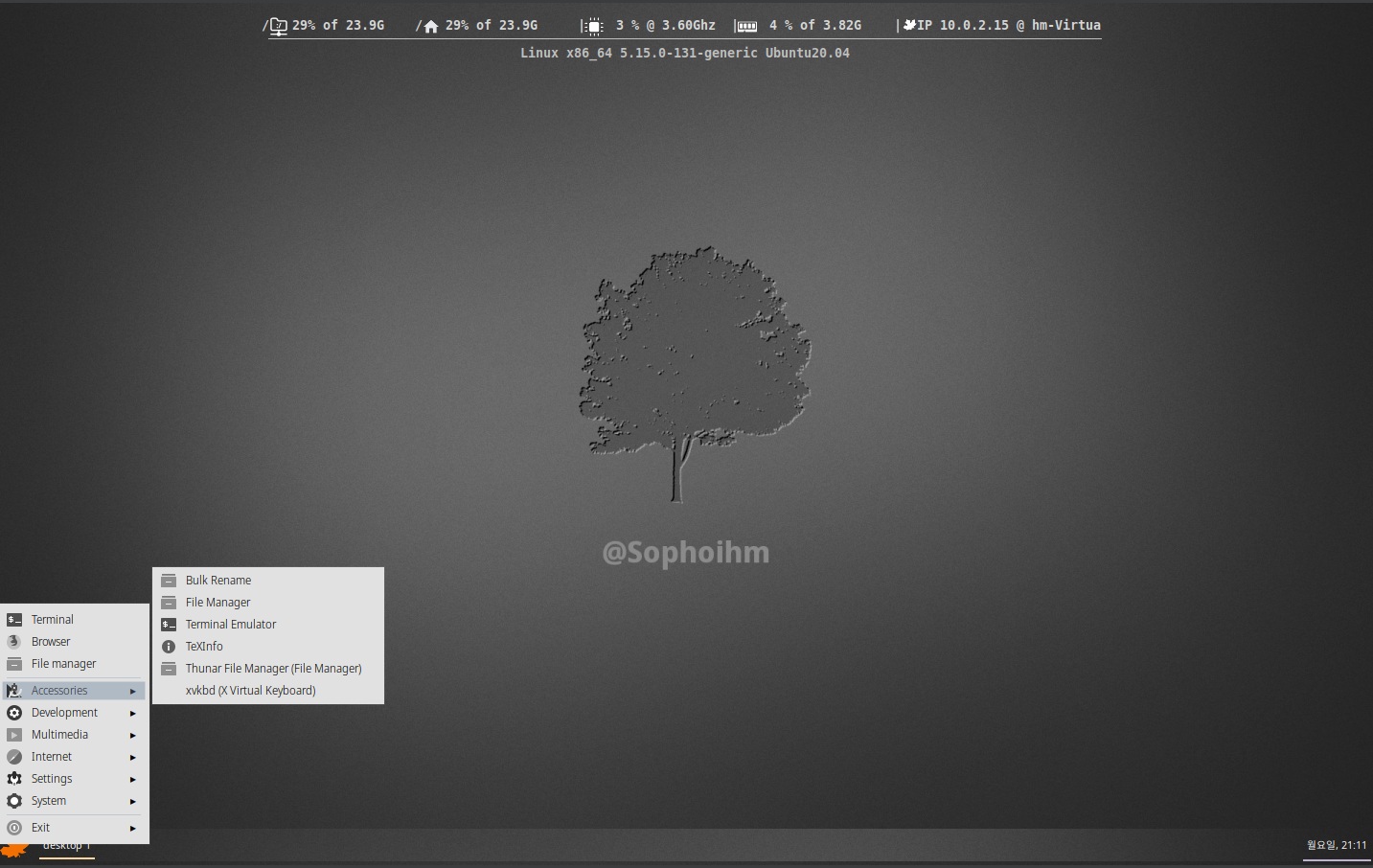Image resolution: width=1373 pixels, height=868 pixels.
Task: Launch Terminal from the main menu icon
Action: tap(14, 620)
